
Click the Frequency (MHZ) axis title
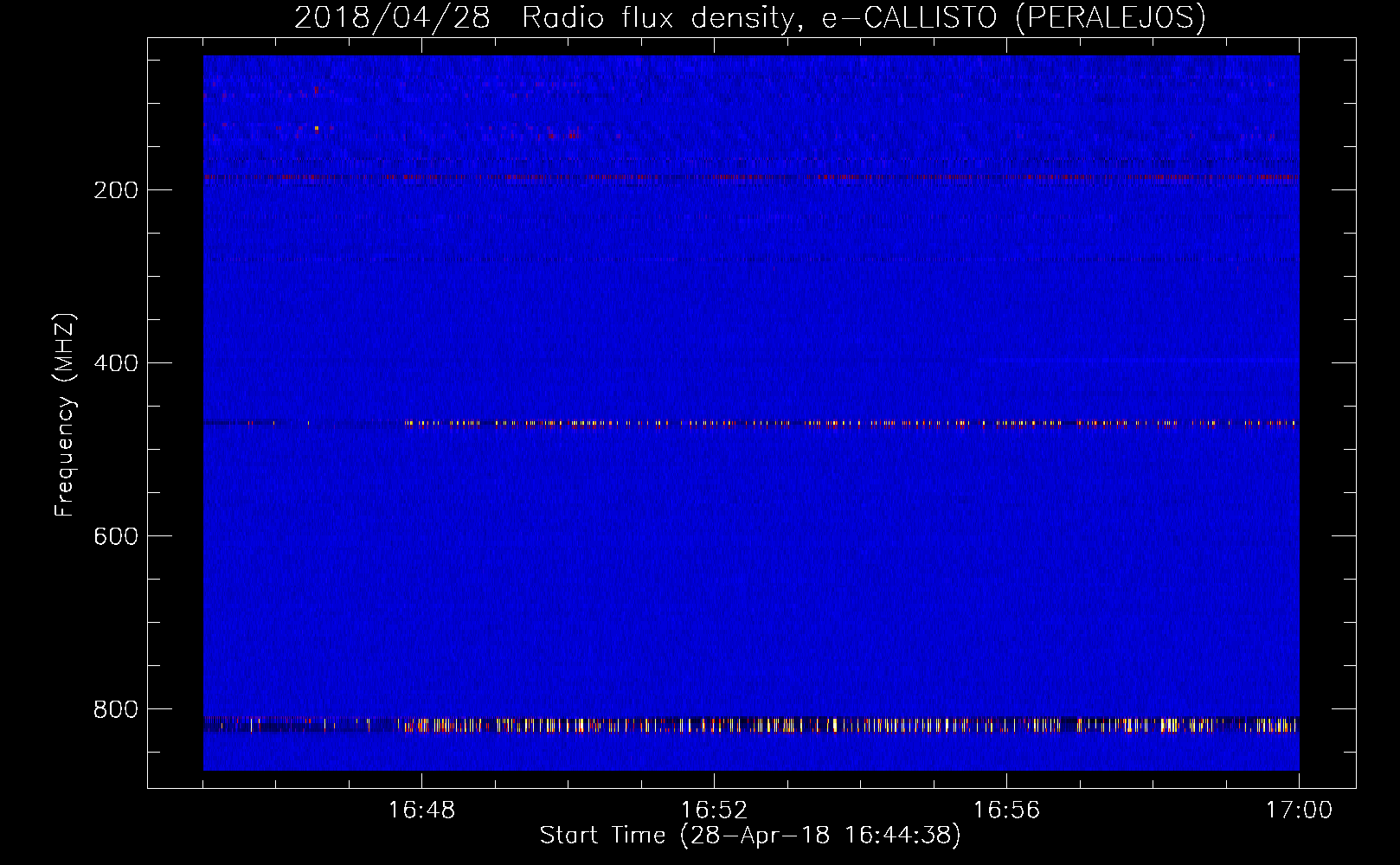pos(65,415)
